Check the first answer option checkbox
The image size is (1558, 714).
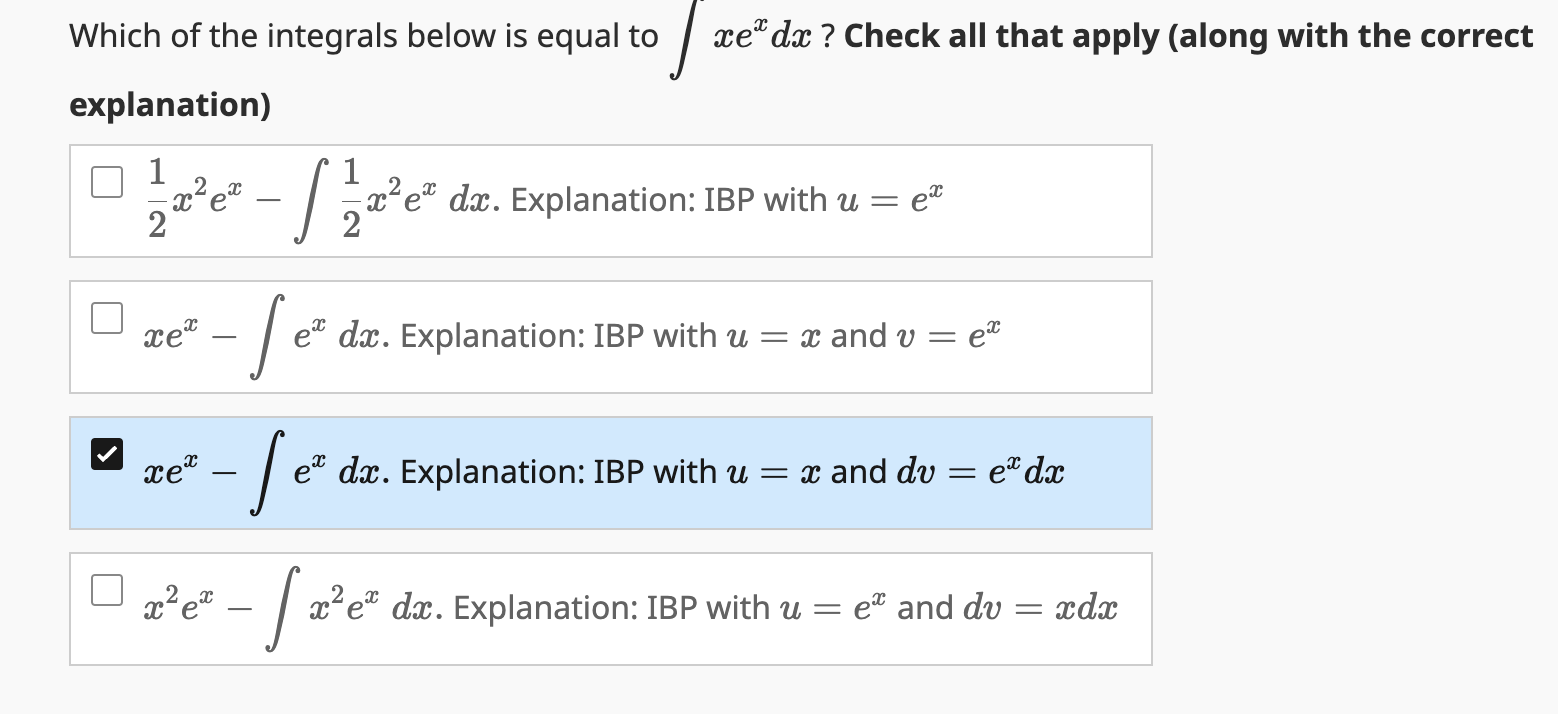(105, 181)
